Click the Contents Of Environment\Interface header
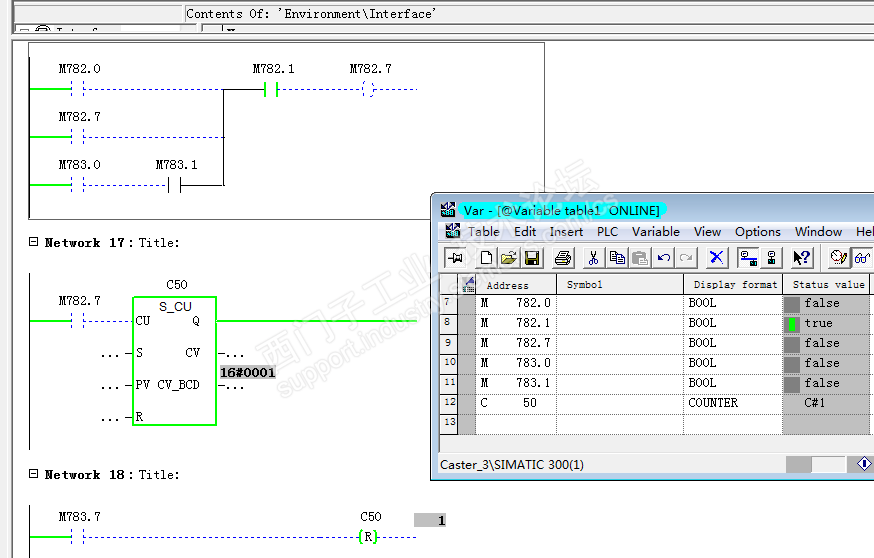 (x=311, y=14)
